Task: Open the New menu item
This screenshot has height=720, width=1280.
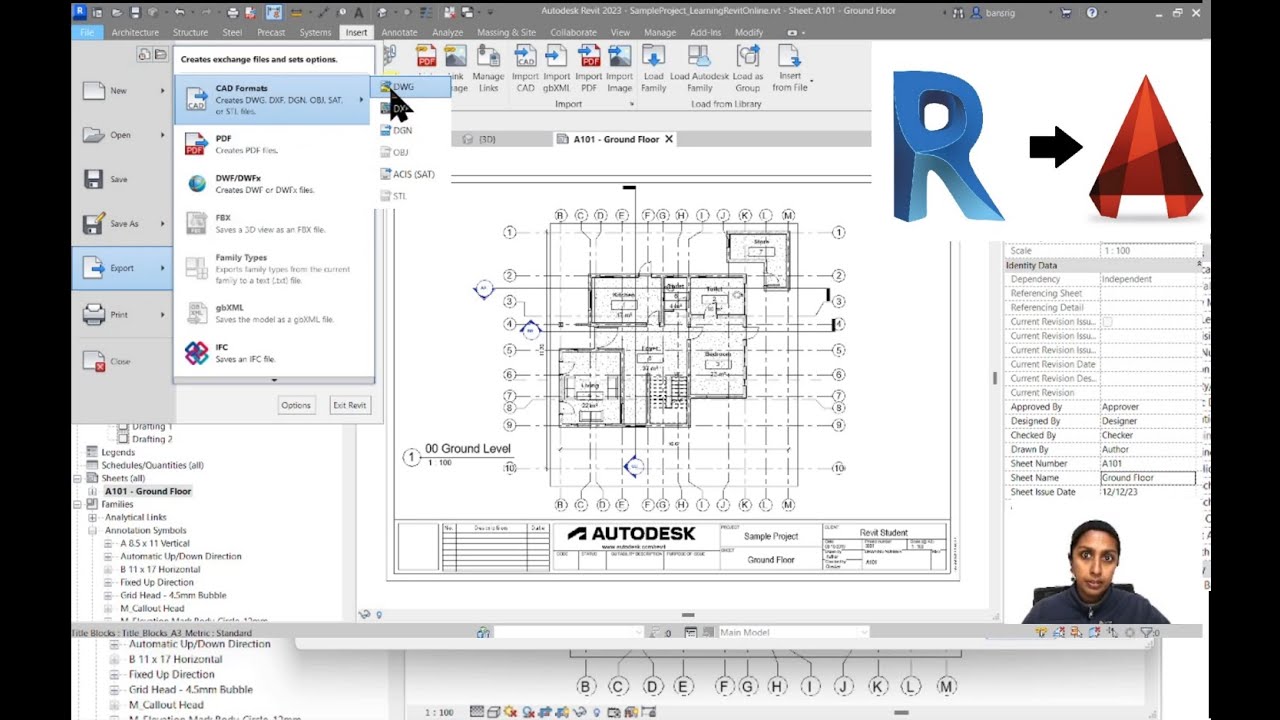Action: (x=122, y=90)
